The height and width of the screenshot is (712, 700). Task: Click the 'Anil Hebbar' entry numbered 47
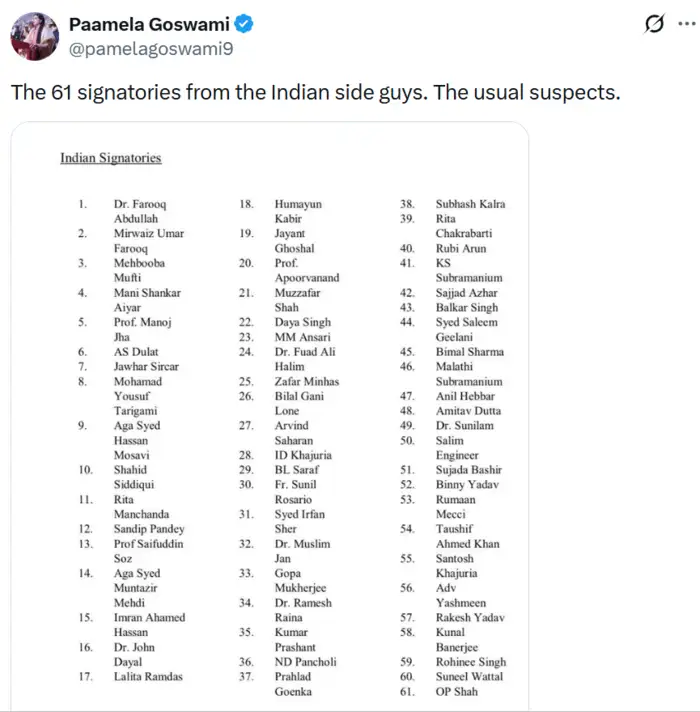[465, 396]
